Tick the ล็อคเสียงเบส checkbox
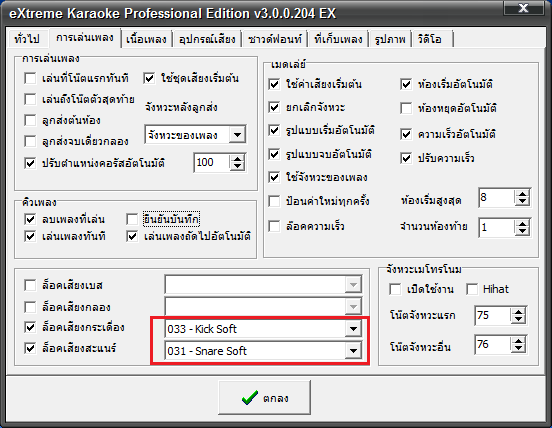The height and width of the screenshot is (428, 552). (30, 285)
